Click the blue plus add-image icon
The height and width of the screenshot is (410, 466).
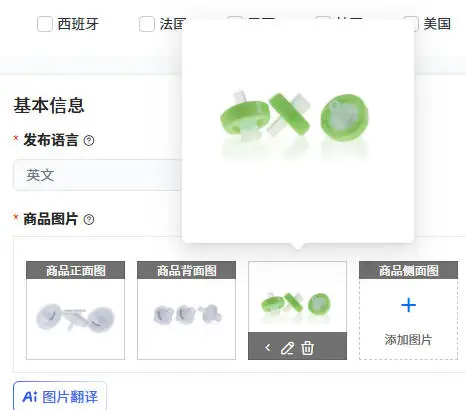408,305
